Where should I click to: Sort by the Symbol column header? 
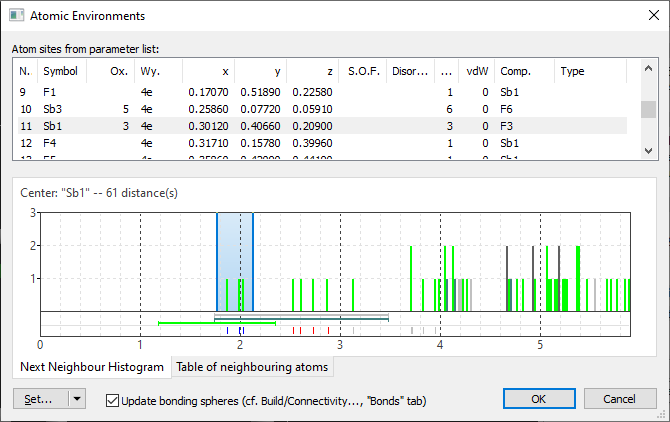point(60,72)
